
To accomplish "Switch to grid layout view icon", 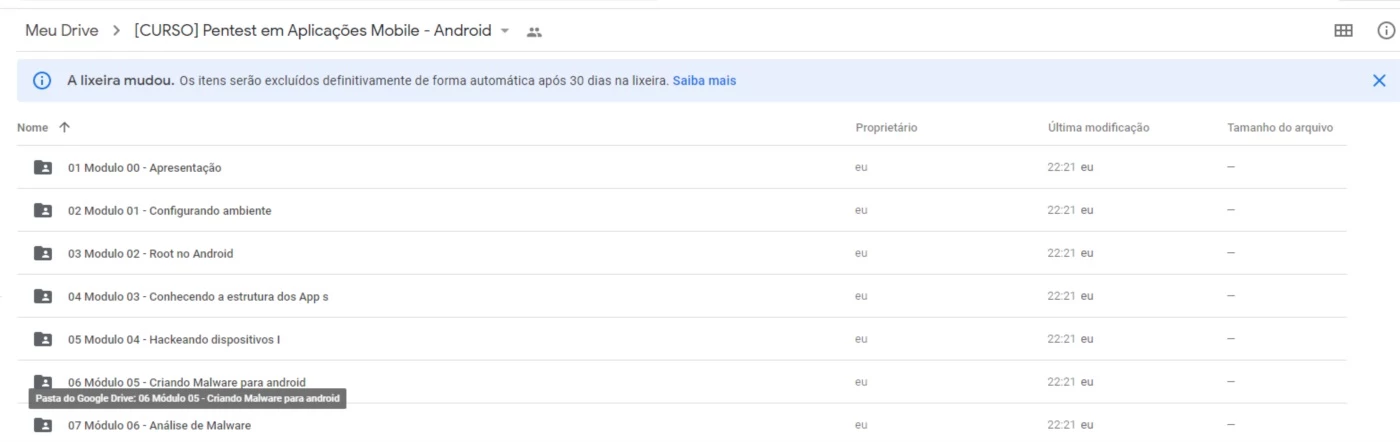I will coord(1344,31).
